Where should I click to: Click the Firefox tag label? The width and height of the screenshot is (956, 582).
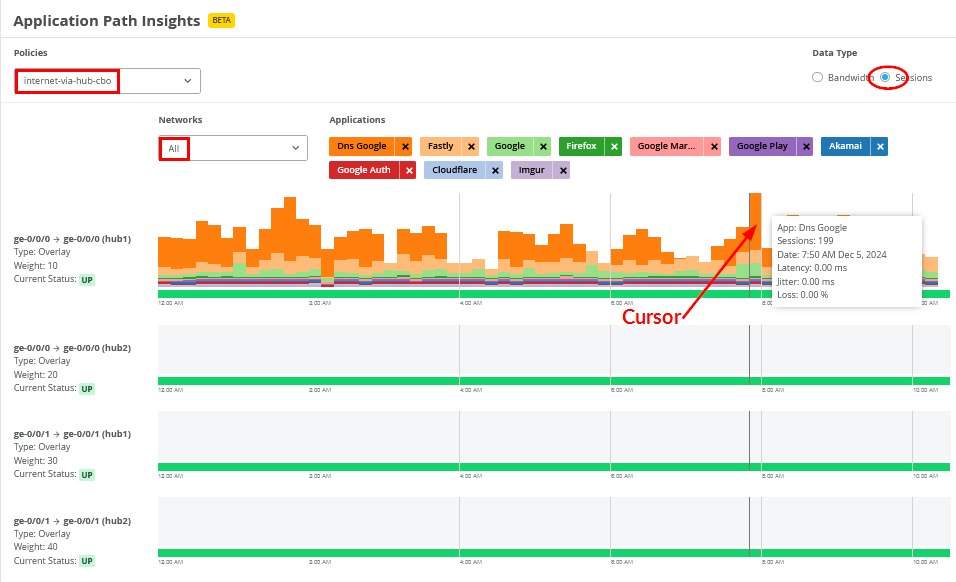tap(581, 146)
